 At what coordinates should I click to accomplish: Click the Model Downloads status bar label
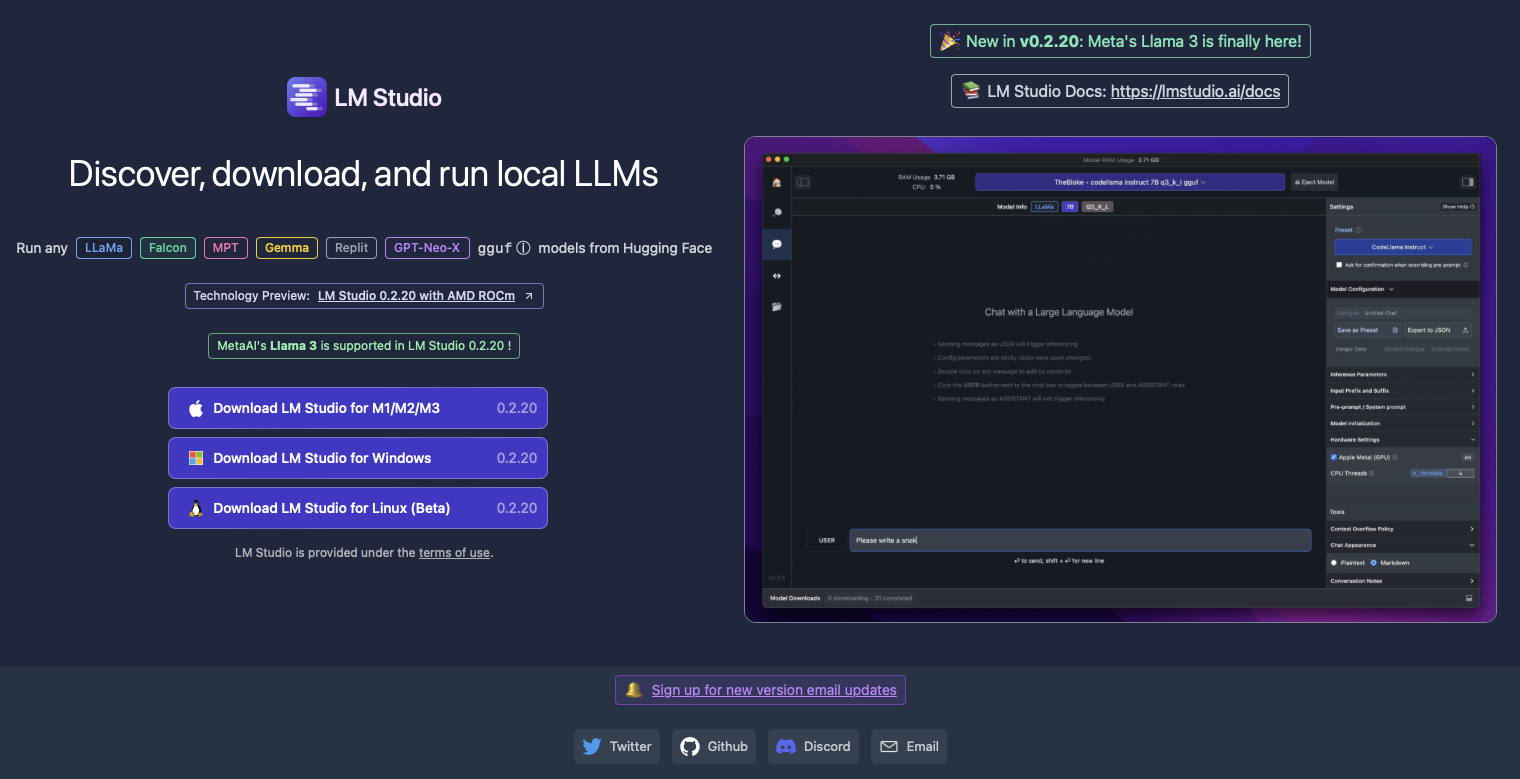pyautogui.click(x=795, y=598)
